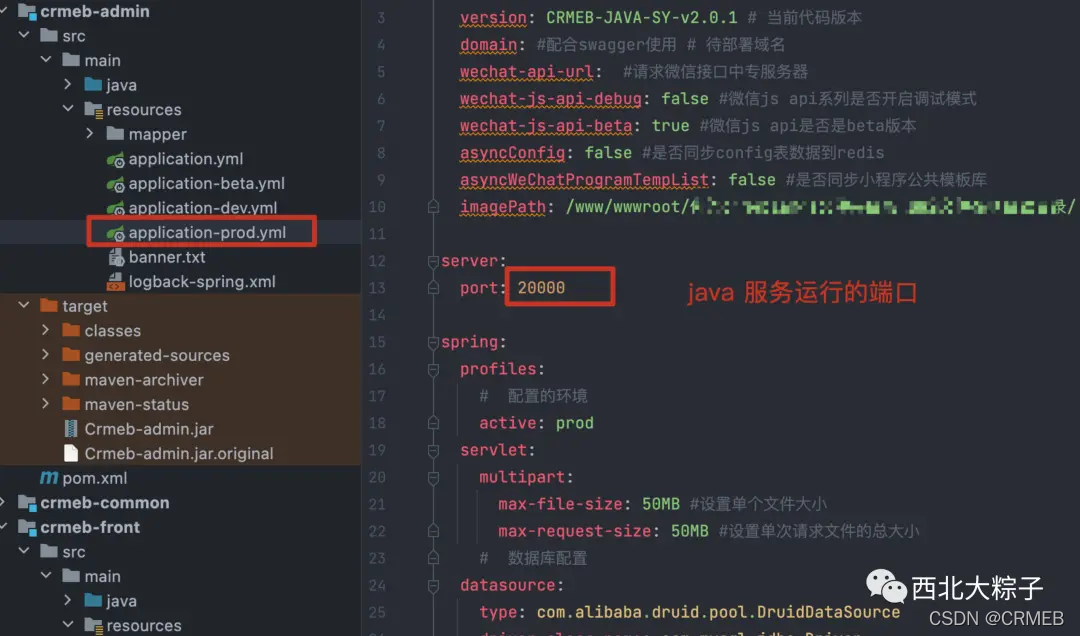Click the src folder icon under crmeb-front
This screenshot has height=636, width=1080.
tap(49, 551)
